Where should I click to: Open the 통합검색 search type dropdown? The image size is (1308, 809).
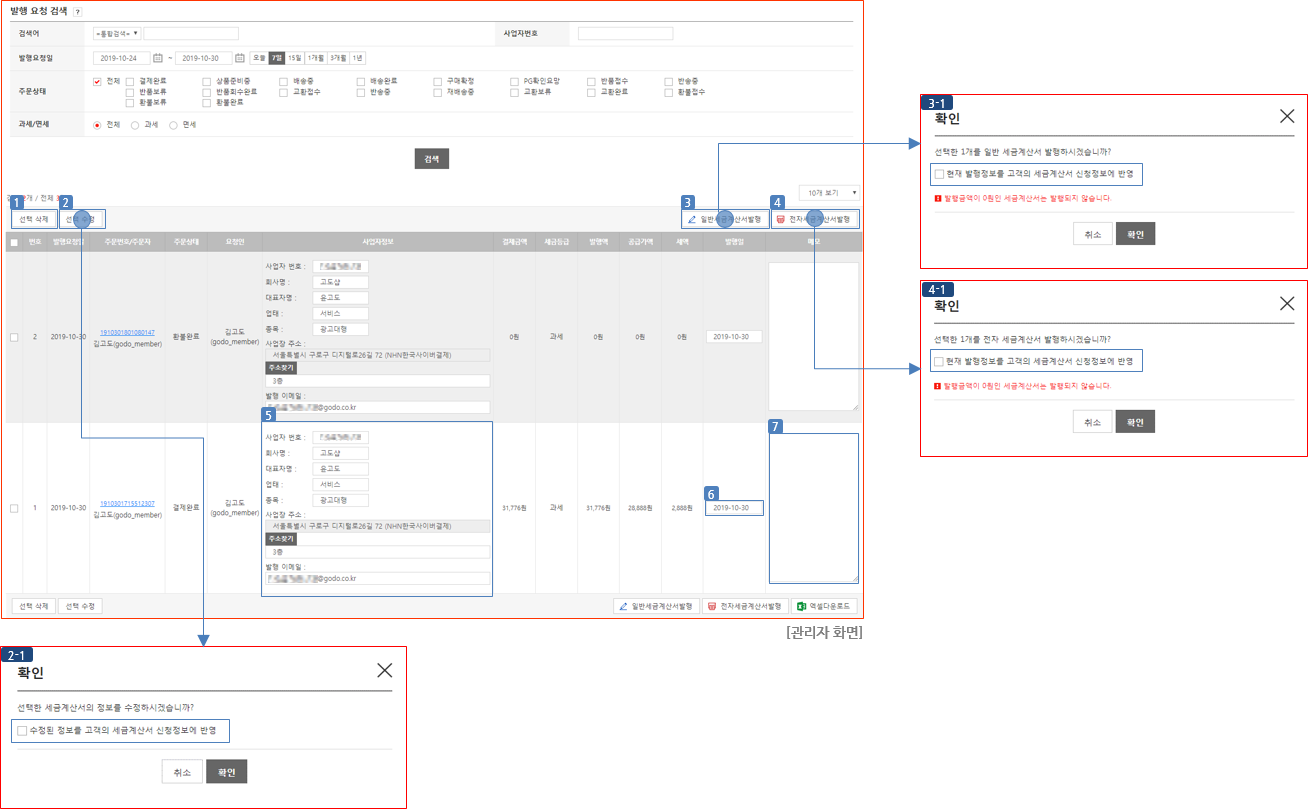[x=117, y=34]
